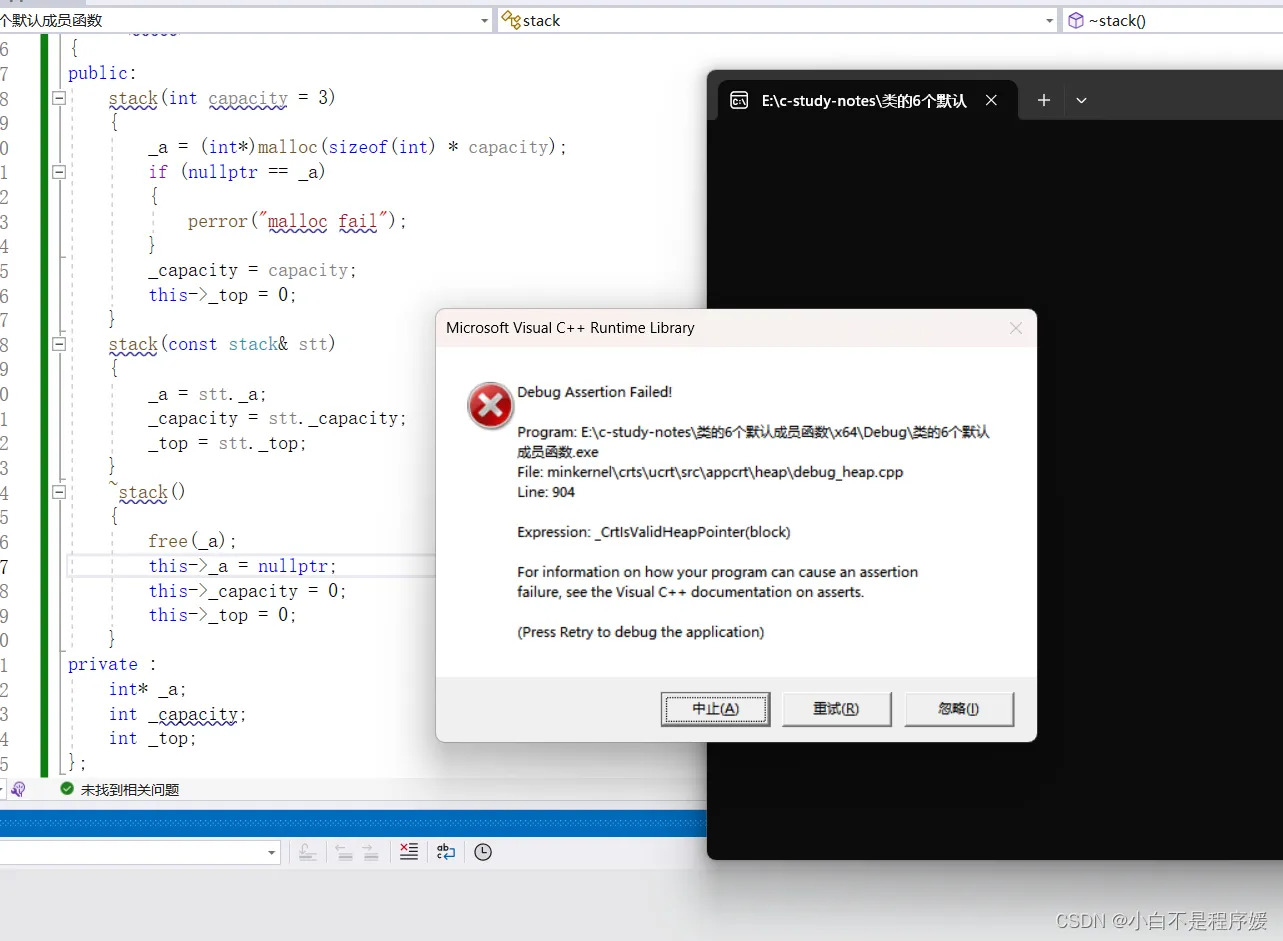Click the _a = stt._a; line
Screen dimensions: 1283x941
207,394
